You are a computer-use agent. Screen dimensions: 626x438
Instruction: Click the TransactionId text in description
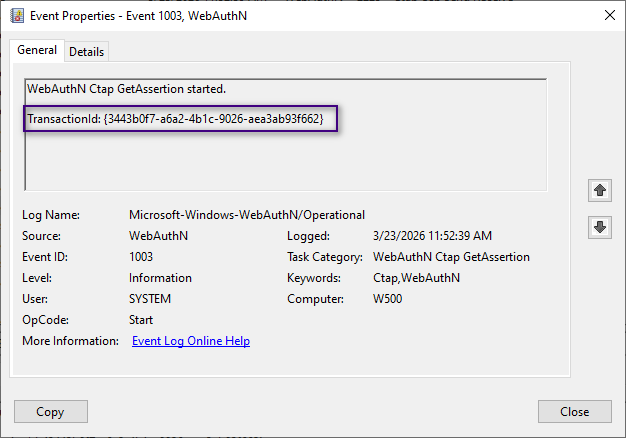coord(175,119)
